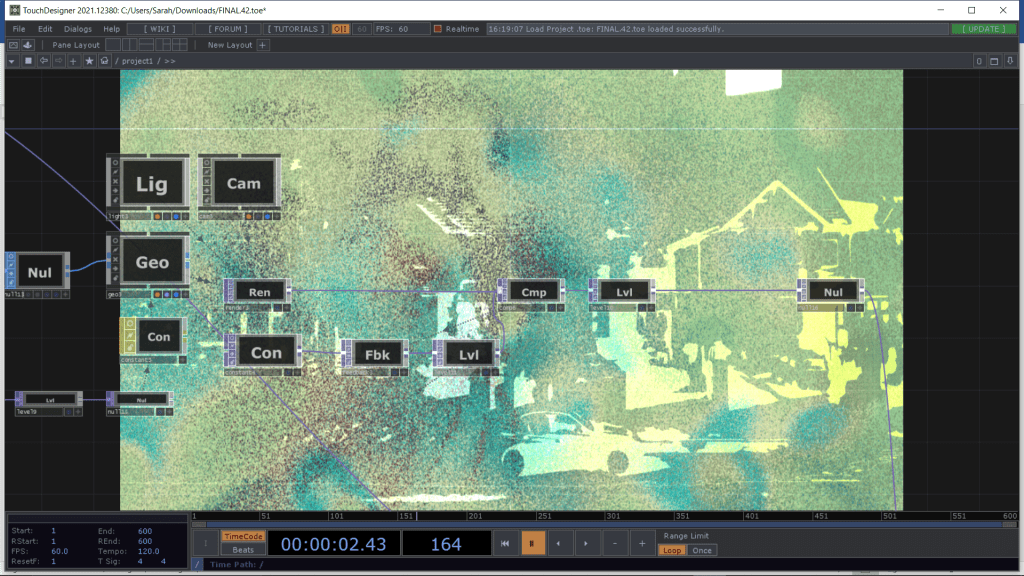The width and height of the screenshot is (1024, 576).
Task: Toggle the power on/off button beside TUTORIALS
Action: (x=340, y=29)
